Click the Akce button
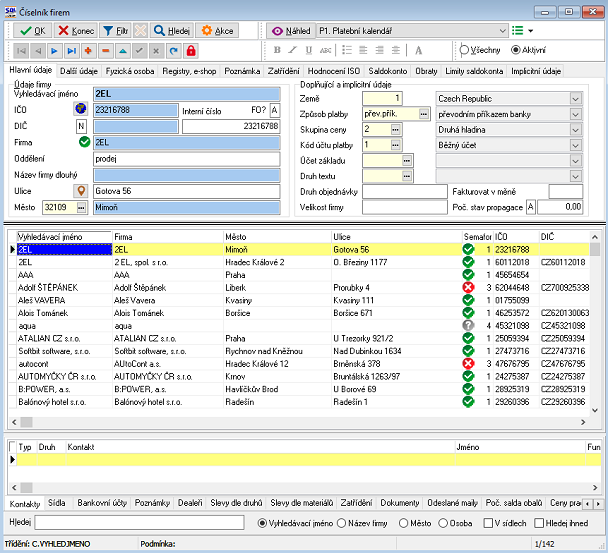 click(216, 31)
